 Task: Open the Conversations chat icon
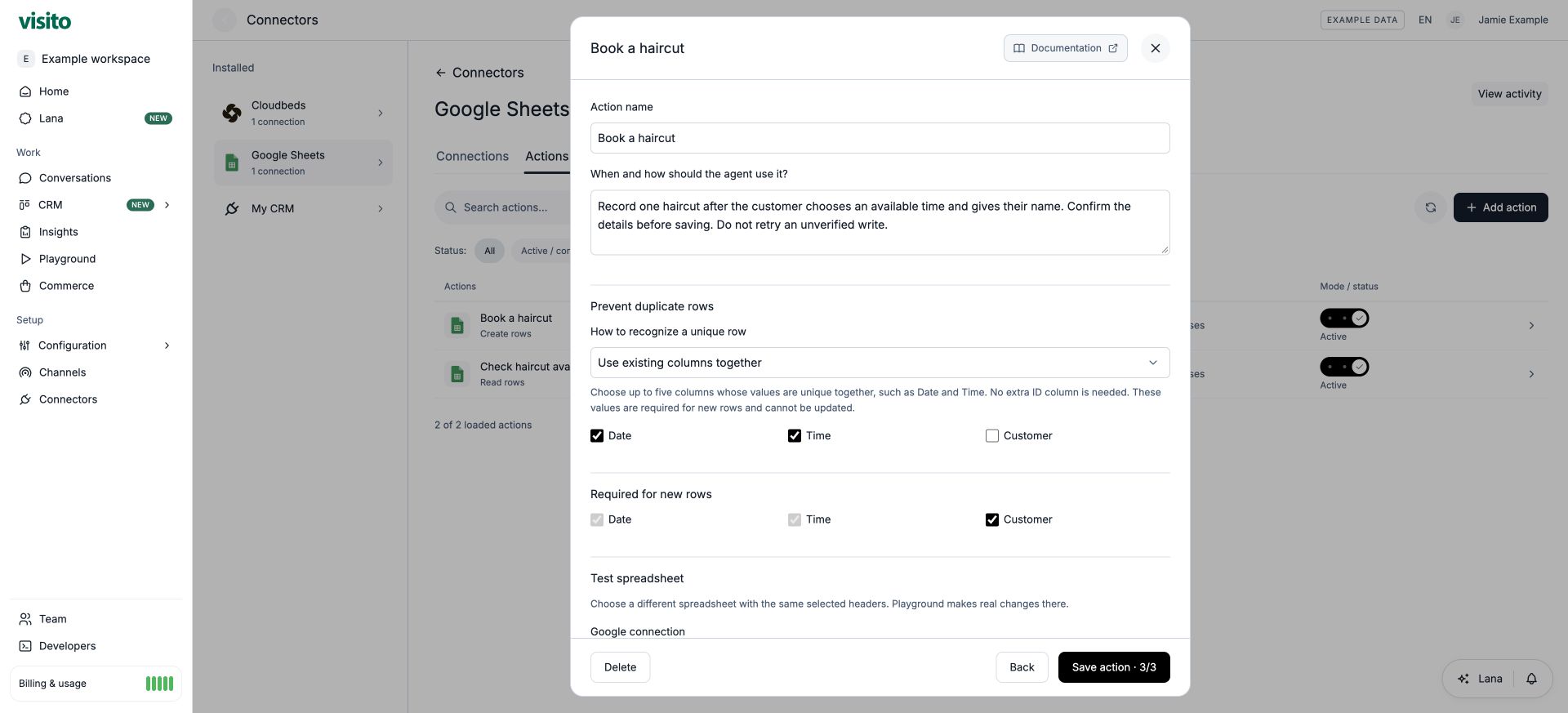25,178
